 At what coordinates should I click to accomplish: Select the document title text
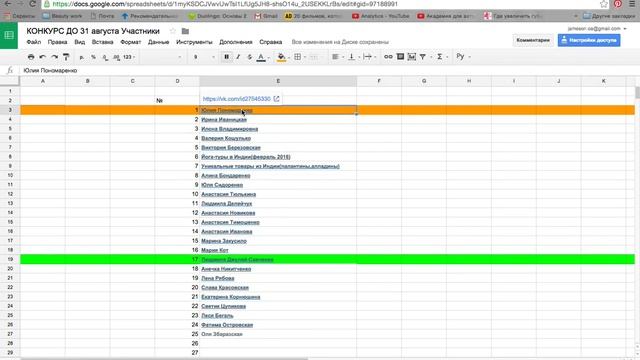(93, 31)
